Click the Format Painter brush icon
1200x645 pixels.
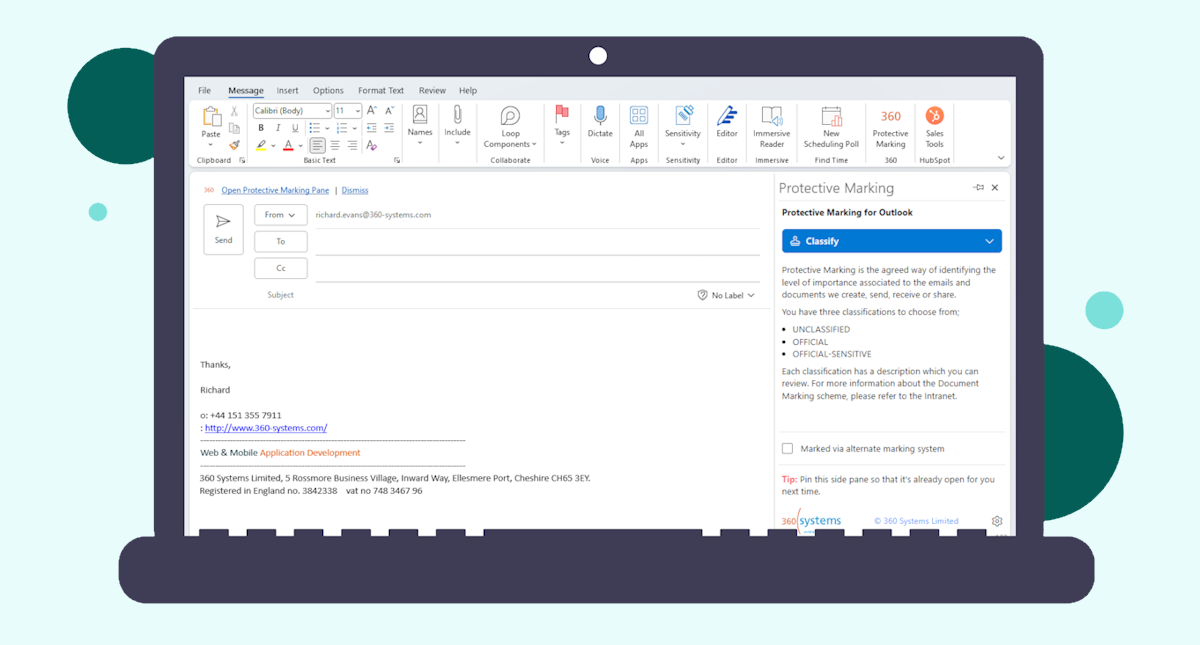234,145
